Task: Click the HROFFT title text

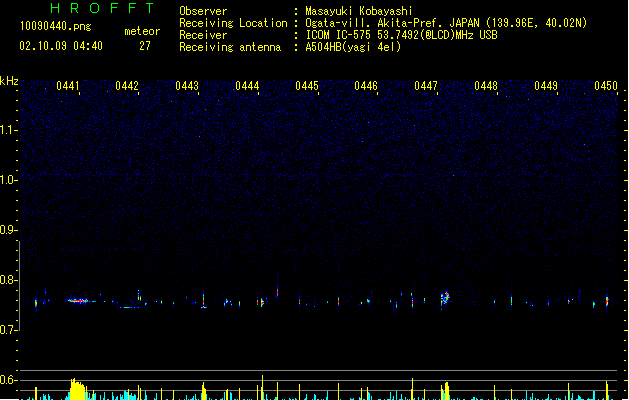Action: pyautogui.click(x=103, y=8)
